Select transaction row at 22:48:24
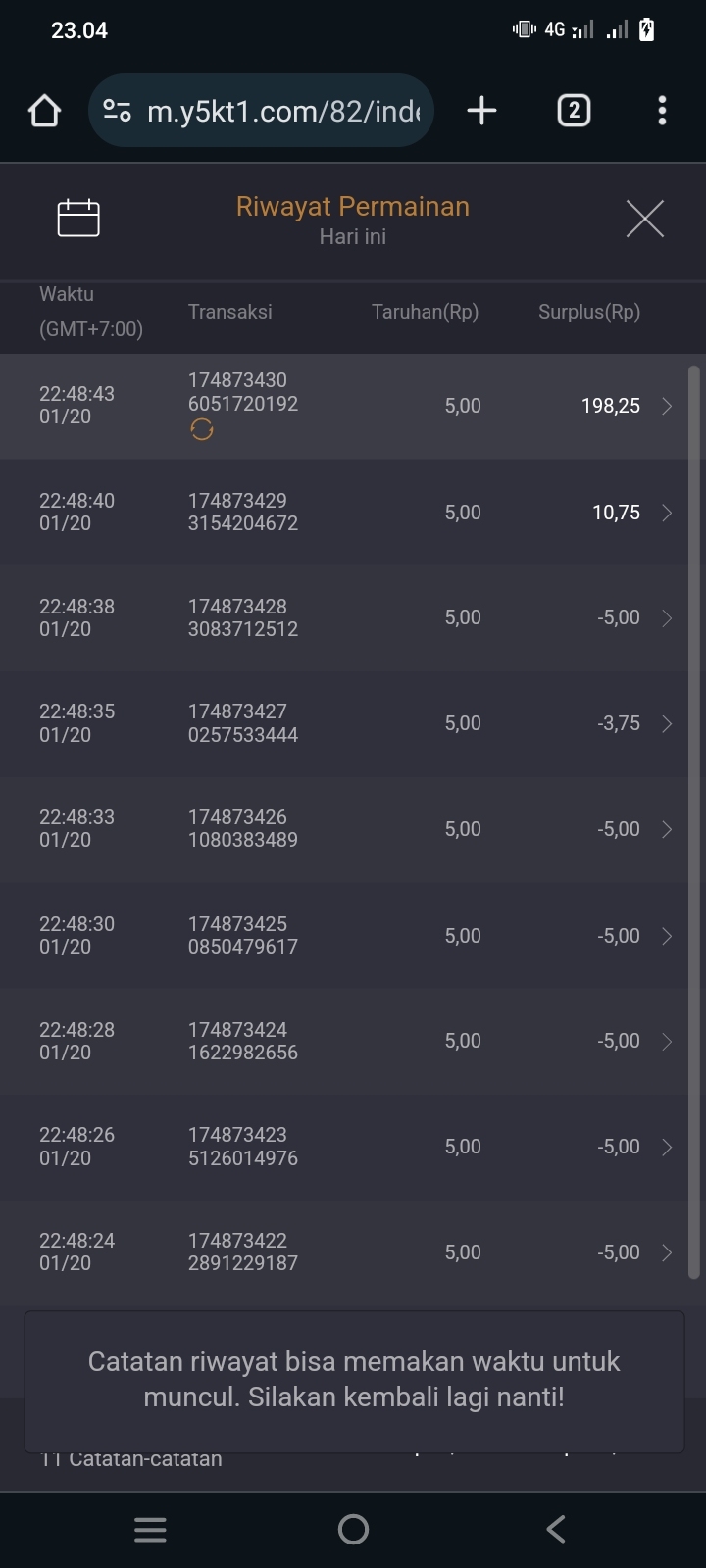The width and height of the screenshot is (706, 1568). 343,1252
